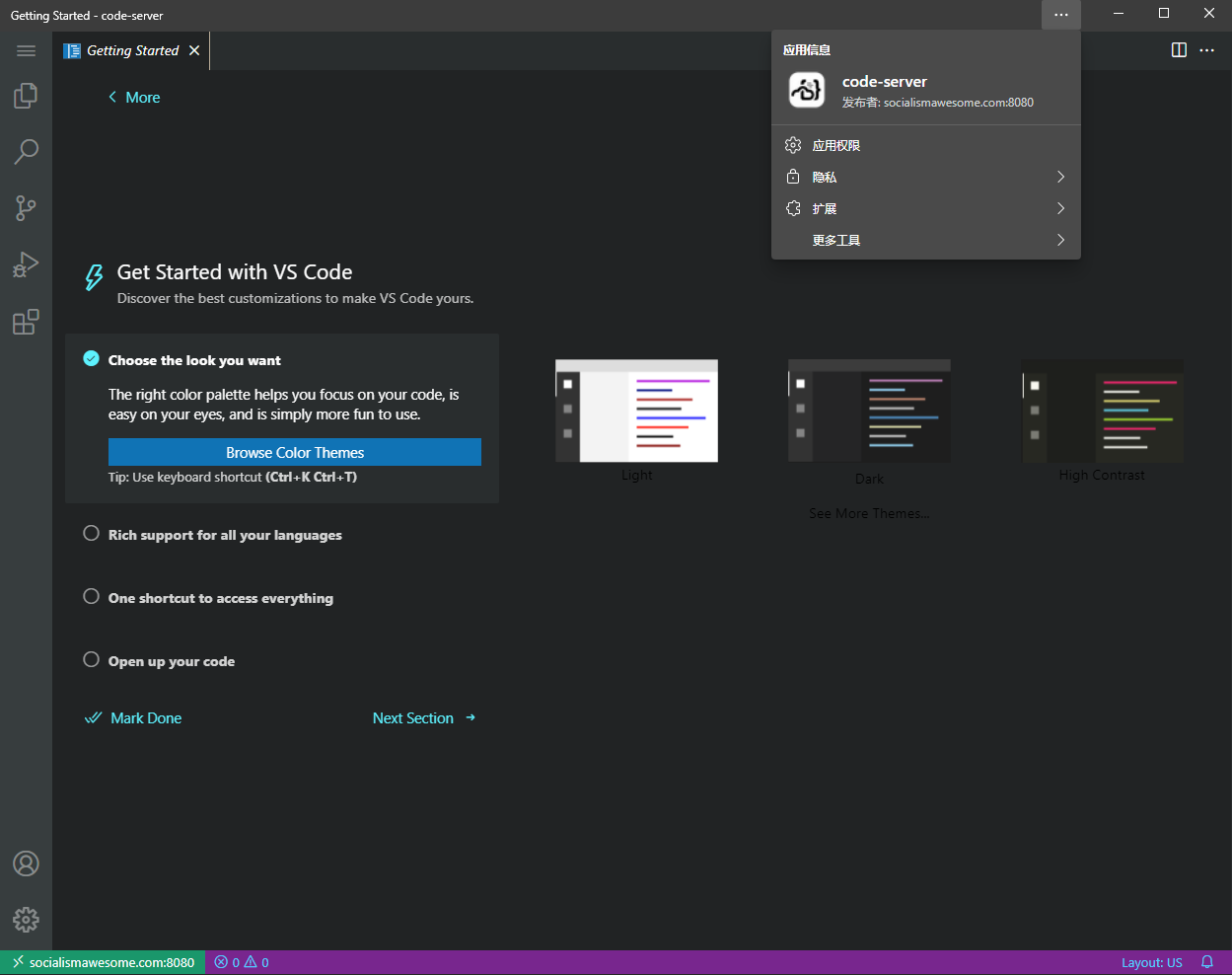
Task: Open the Run and Debug view
Action: 26,264
